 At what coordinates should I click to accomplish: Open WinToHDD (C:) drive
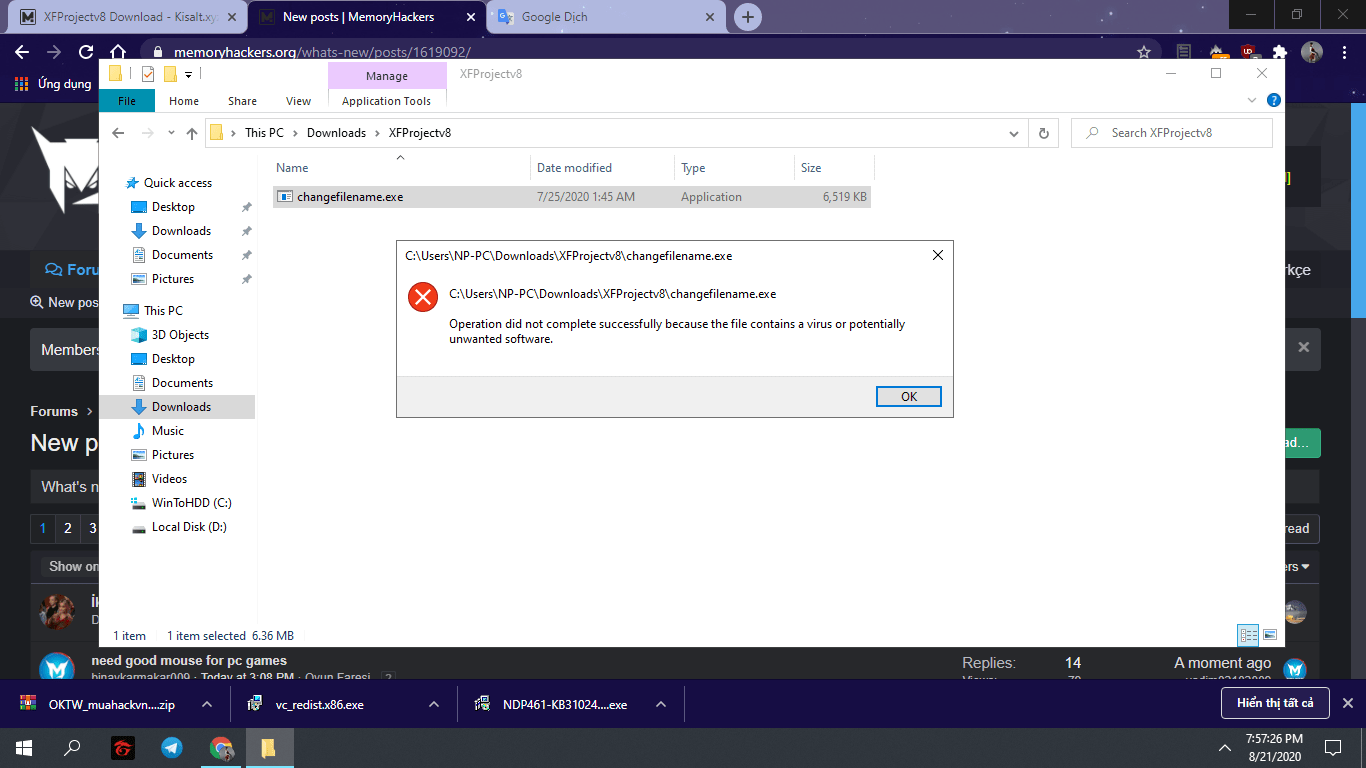coord(191,503)
